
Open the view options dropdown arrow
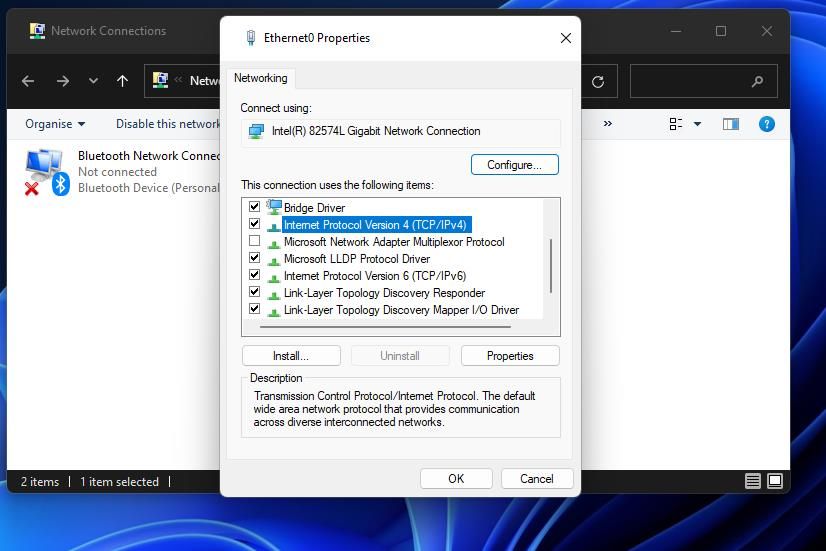(x=697, y=124)
